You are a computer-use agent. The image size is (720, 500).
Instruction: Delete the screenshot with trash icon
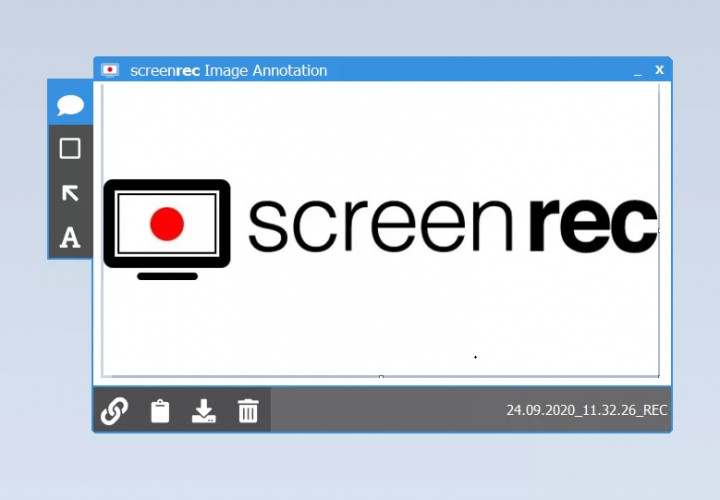point(248,410)
